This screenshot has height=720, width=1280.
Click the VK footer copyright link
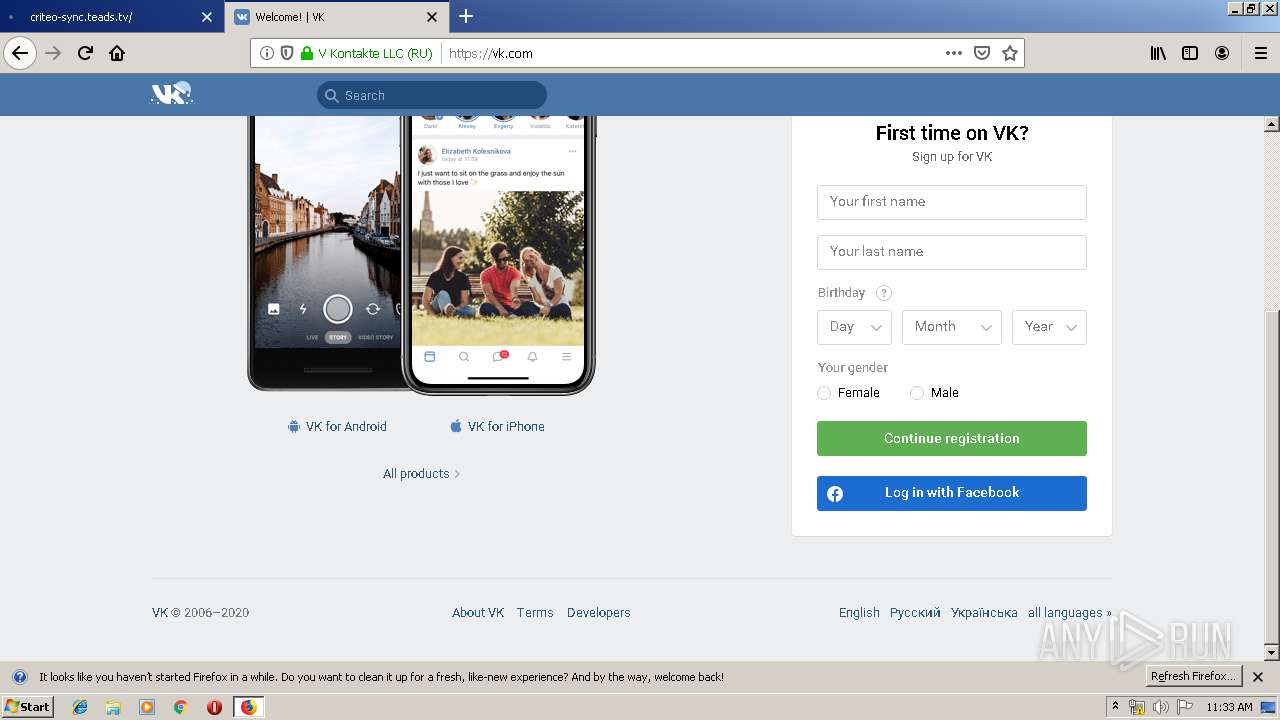[x=160, y=613]
